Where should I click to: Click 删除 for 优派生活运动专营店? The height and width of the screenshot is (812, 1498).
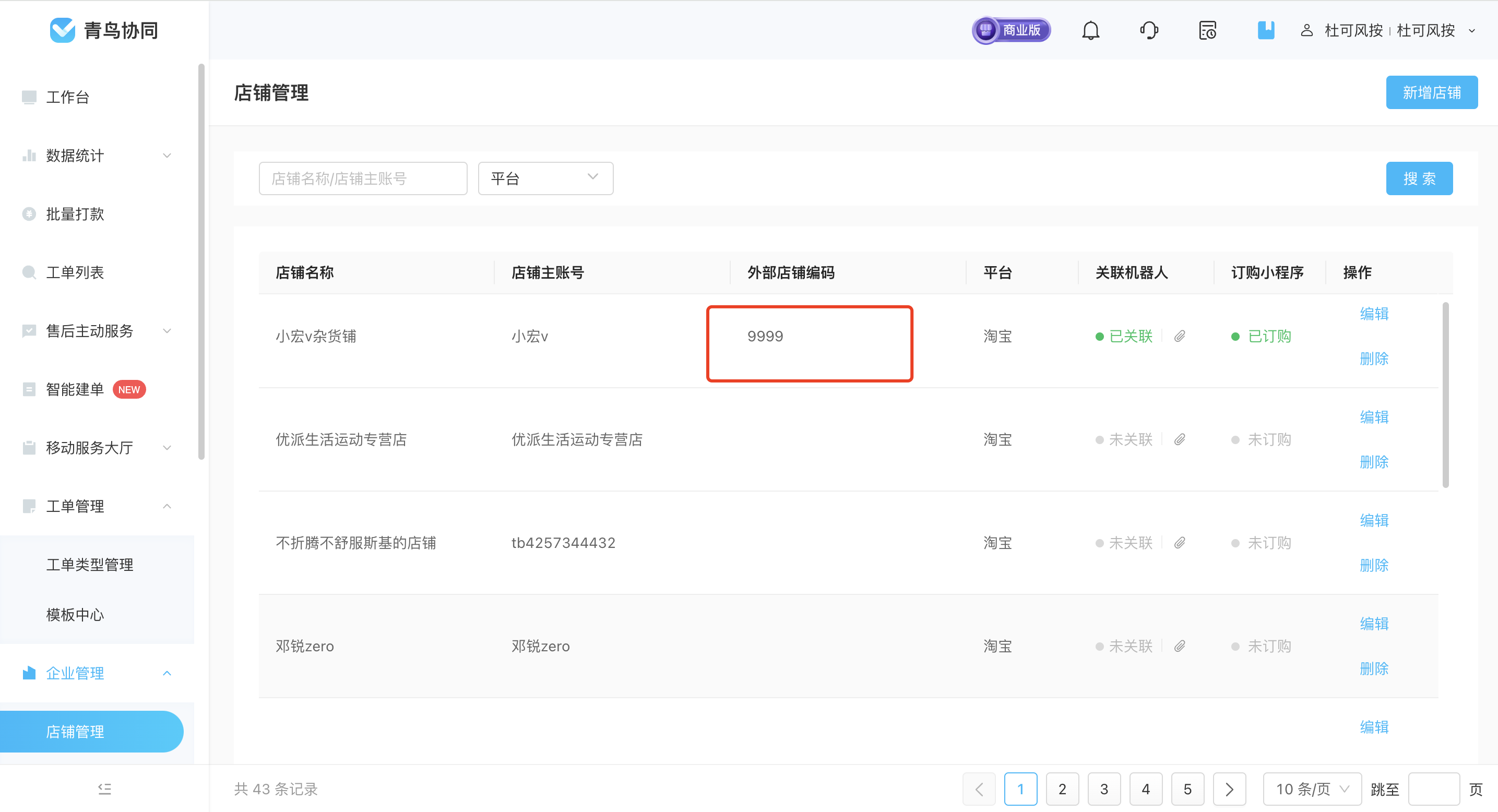(1374, 462)
